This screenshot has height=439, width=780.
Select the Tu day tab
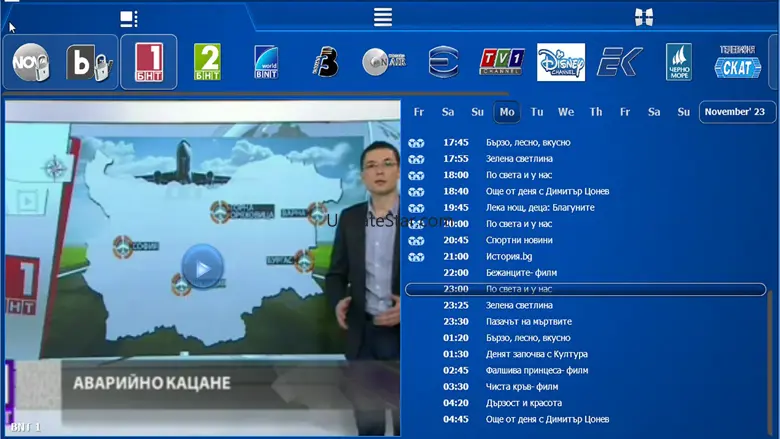coord(537,112)
